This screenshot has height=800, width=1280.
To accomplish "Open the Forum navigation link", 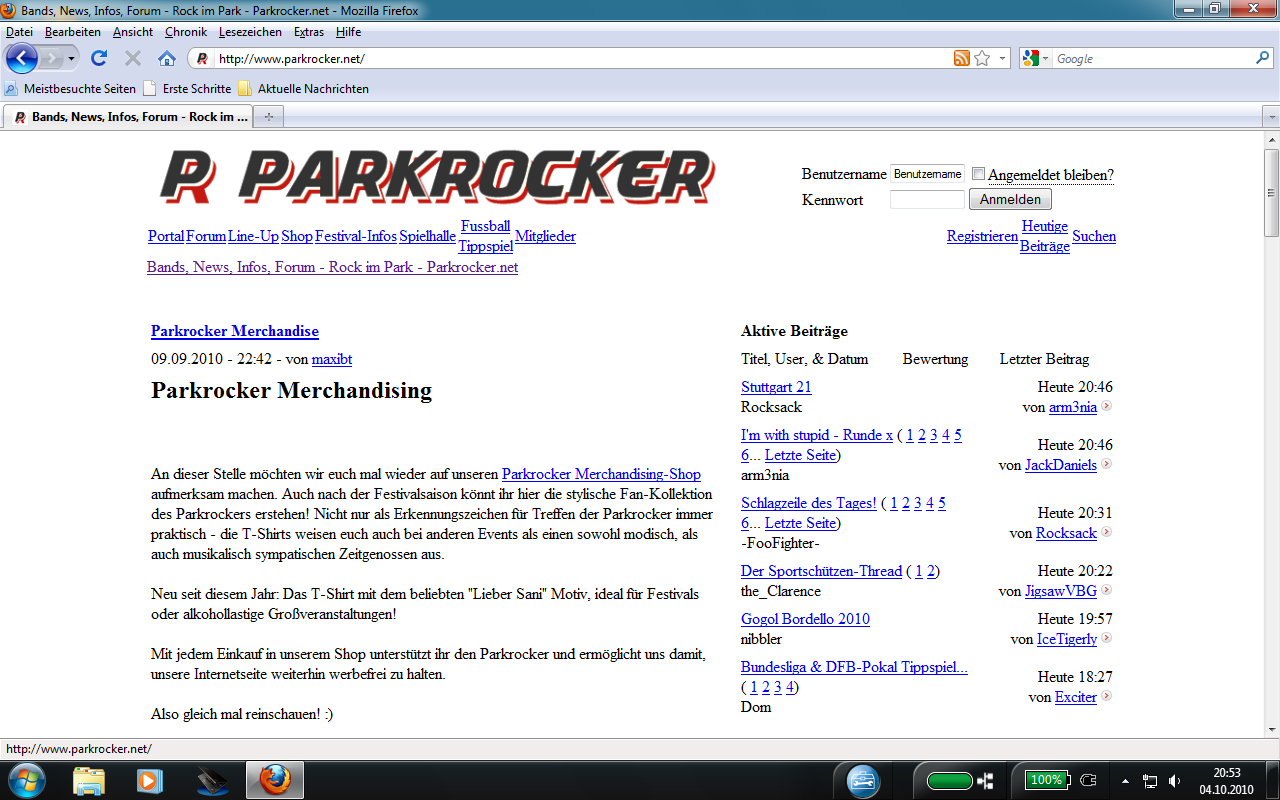I will click(206, 236).
